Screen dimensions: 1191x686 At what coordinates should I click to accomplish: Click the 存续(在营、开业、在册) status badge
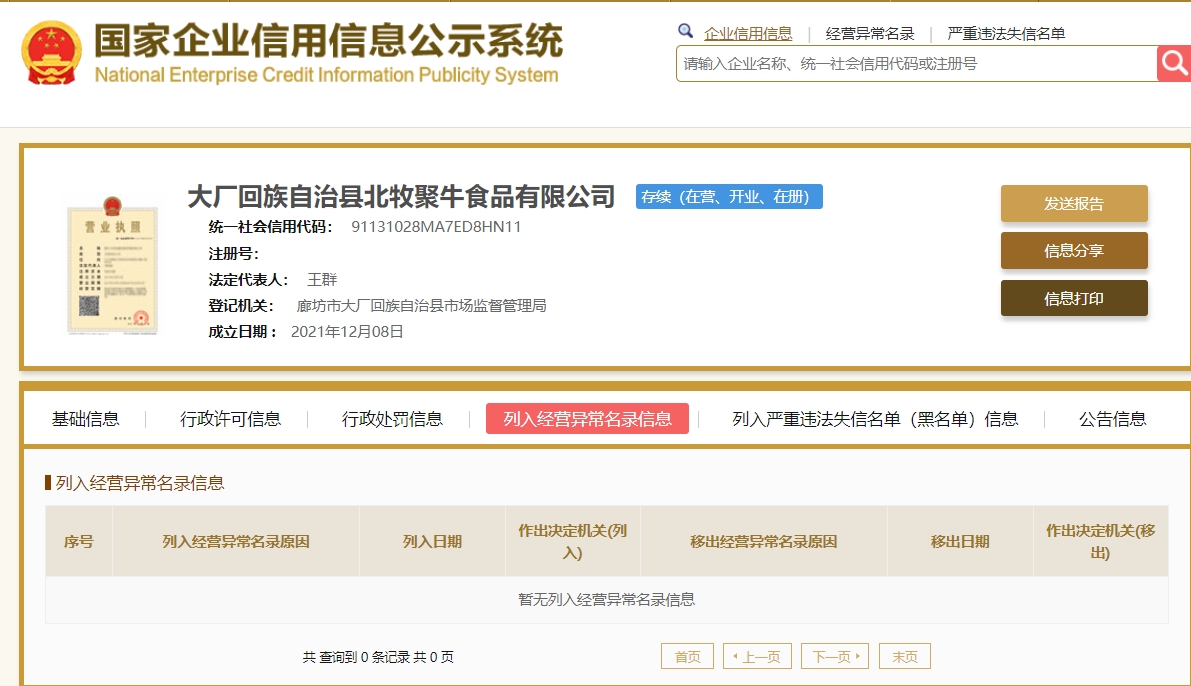click(729, 197)
